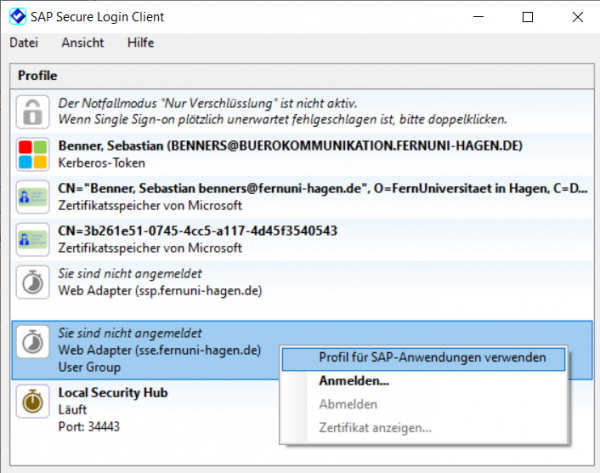Image resolution: width=600 pixels, height=473 pixels.
Task: Select "Anmelden..." in the context menu
Action: pos(354,381)
